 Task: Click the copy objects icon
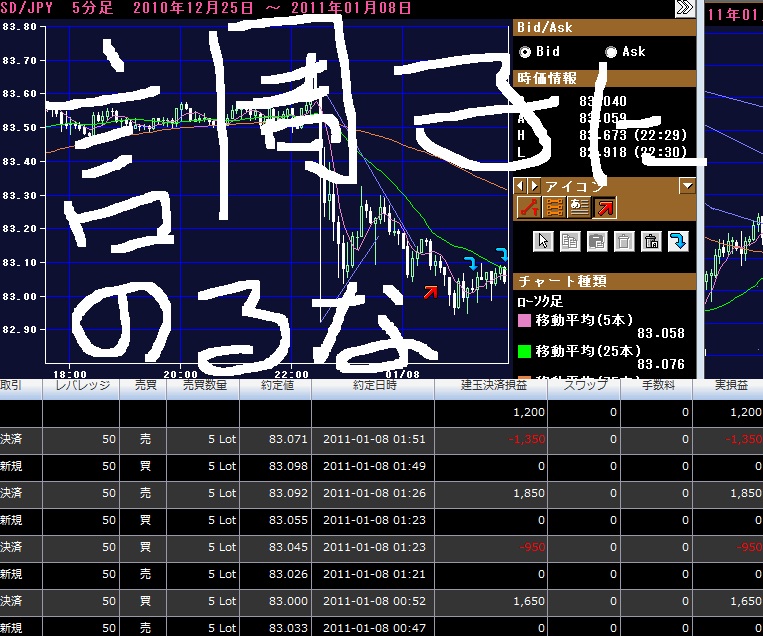click(570, 241)
